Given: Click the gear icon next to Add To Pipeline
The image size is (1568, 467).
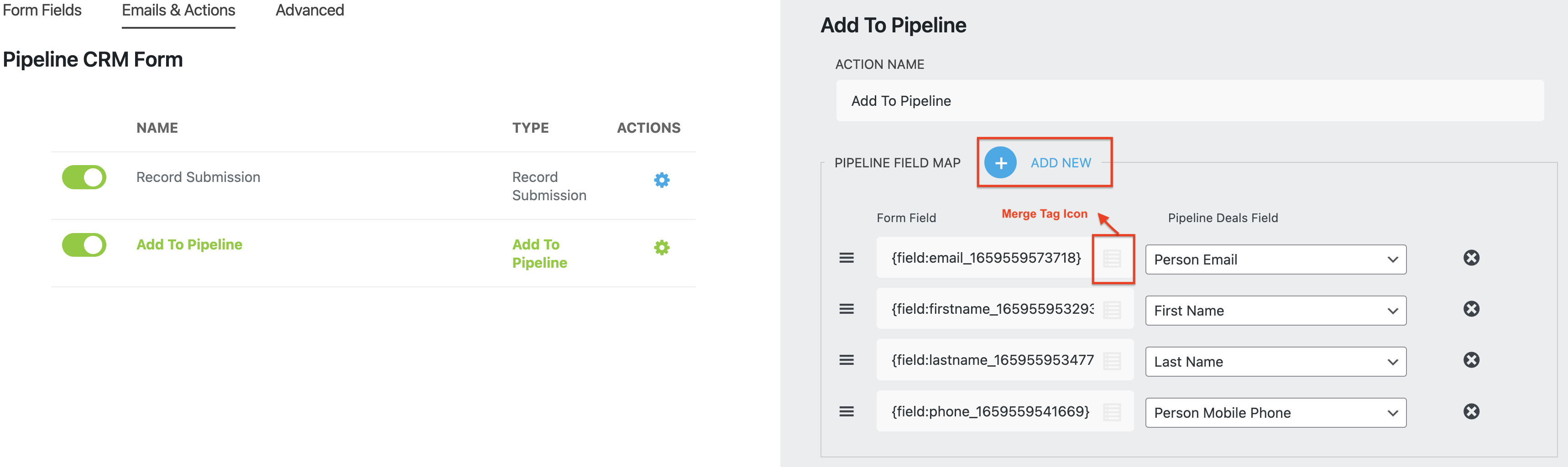Looking at the screenshot, I should 661,247.
